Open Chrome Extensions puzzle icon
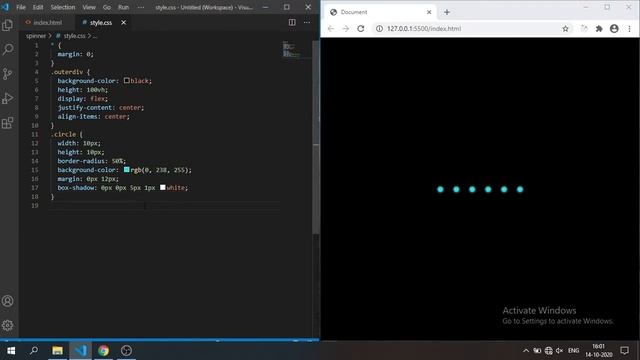 pos(599,29)
